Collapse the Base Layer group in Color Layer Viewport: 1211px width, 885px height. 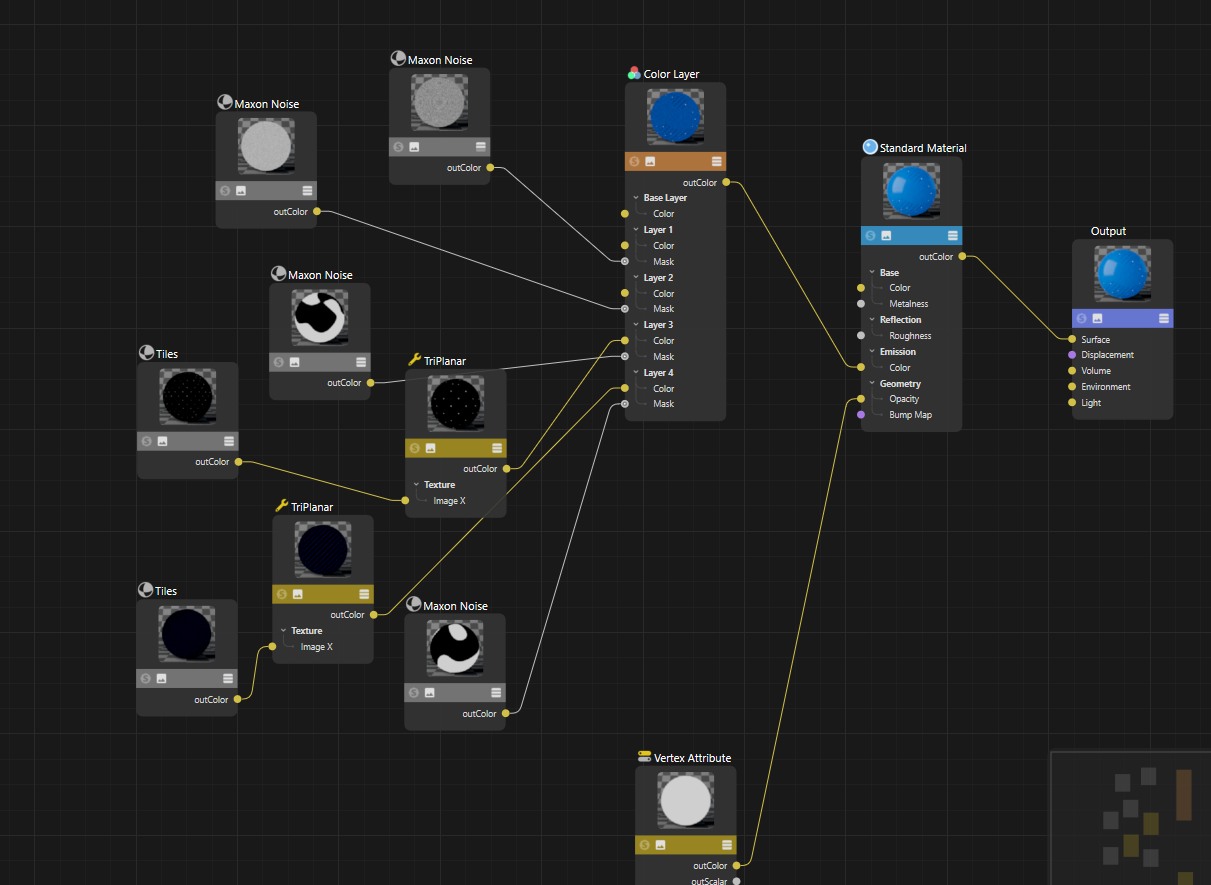636,198
